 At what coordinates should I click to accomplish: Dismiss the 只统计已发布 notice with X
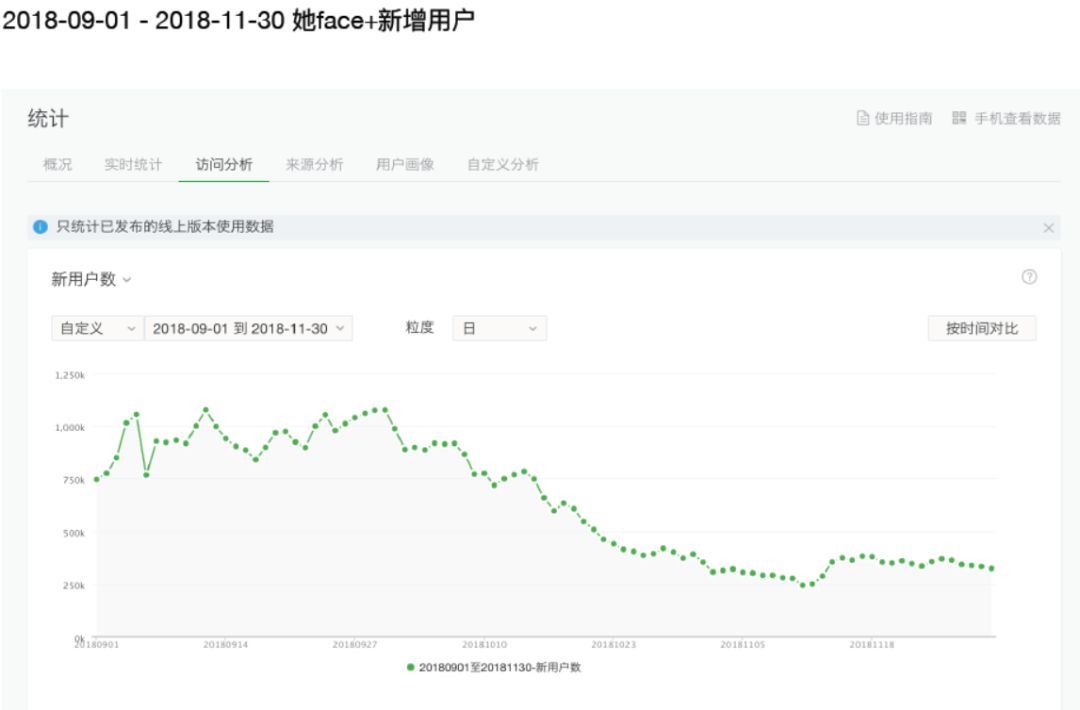tap(1048, 228)
